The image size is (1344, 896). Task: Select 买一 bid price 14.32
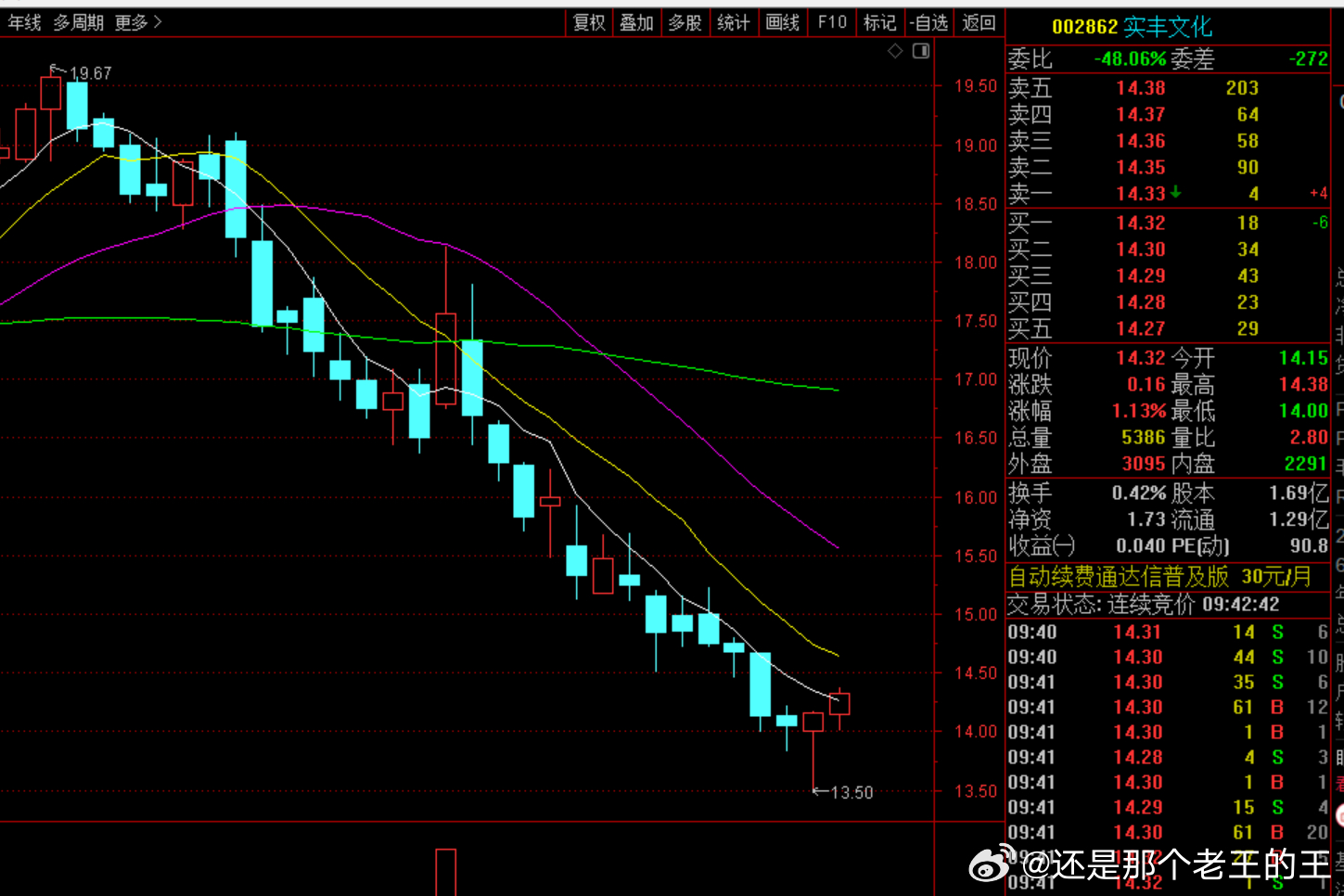tap(1141, 223)
